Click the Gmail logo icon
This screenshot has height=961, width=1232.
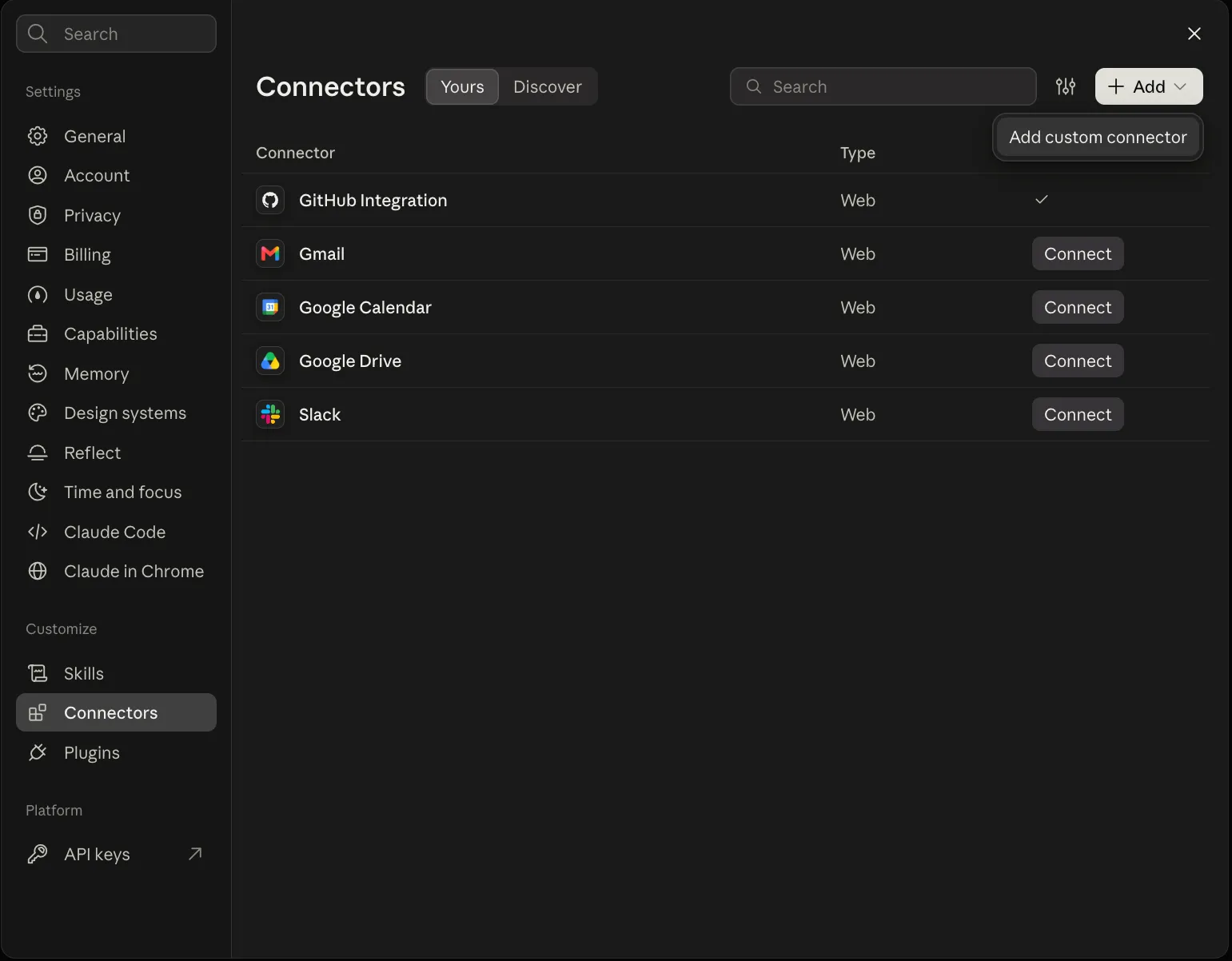click(x=270, y=253)
